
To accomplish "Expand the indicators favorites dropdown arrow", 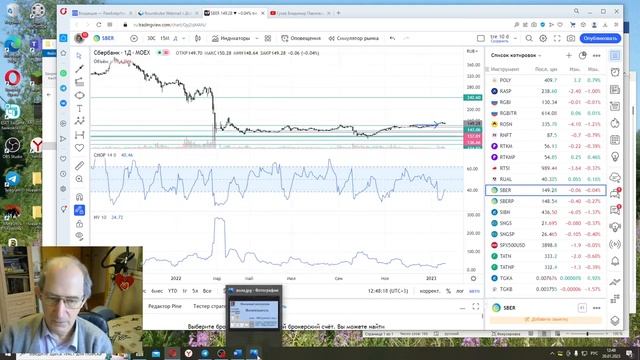I will 257,38.
